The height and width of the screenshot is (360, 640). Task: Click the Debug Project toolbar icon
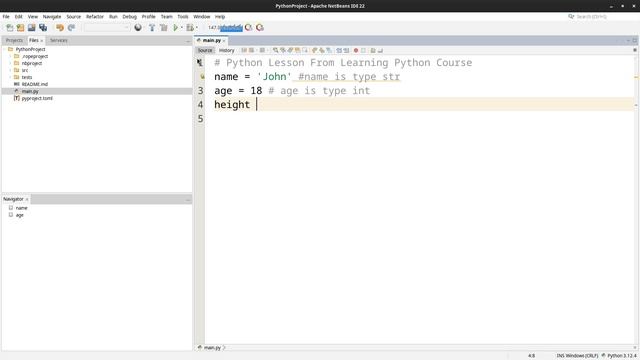(190, 28)
